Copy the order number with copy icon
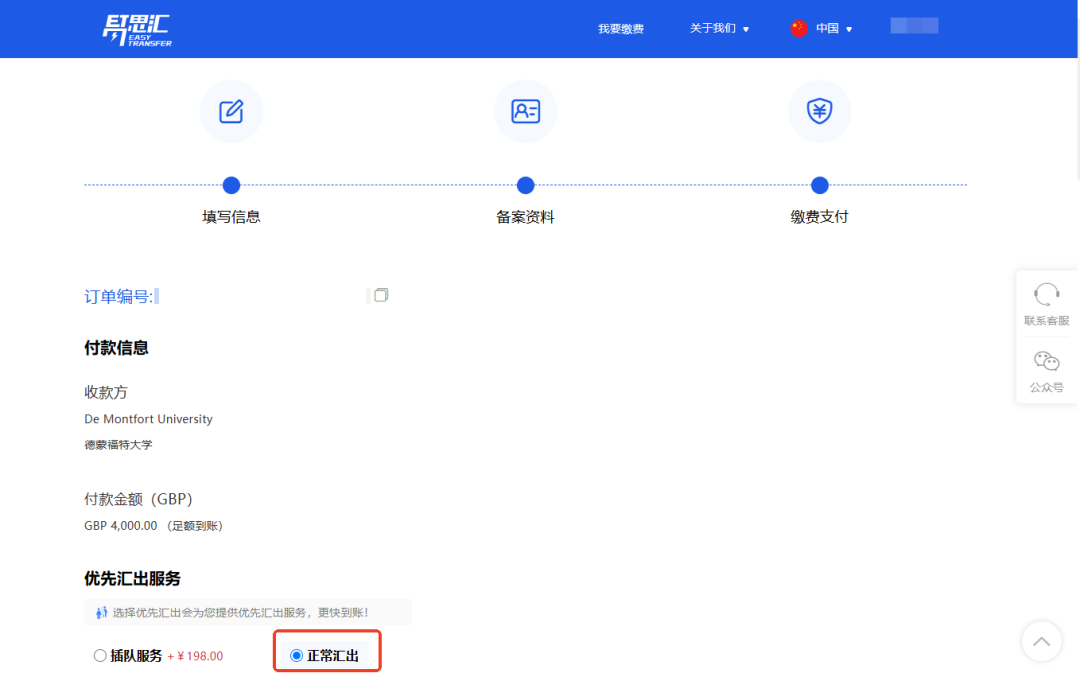 [x=381, y=295]
